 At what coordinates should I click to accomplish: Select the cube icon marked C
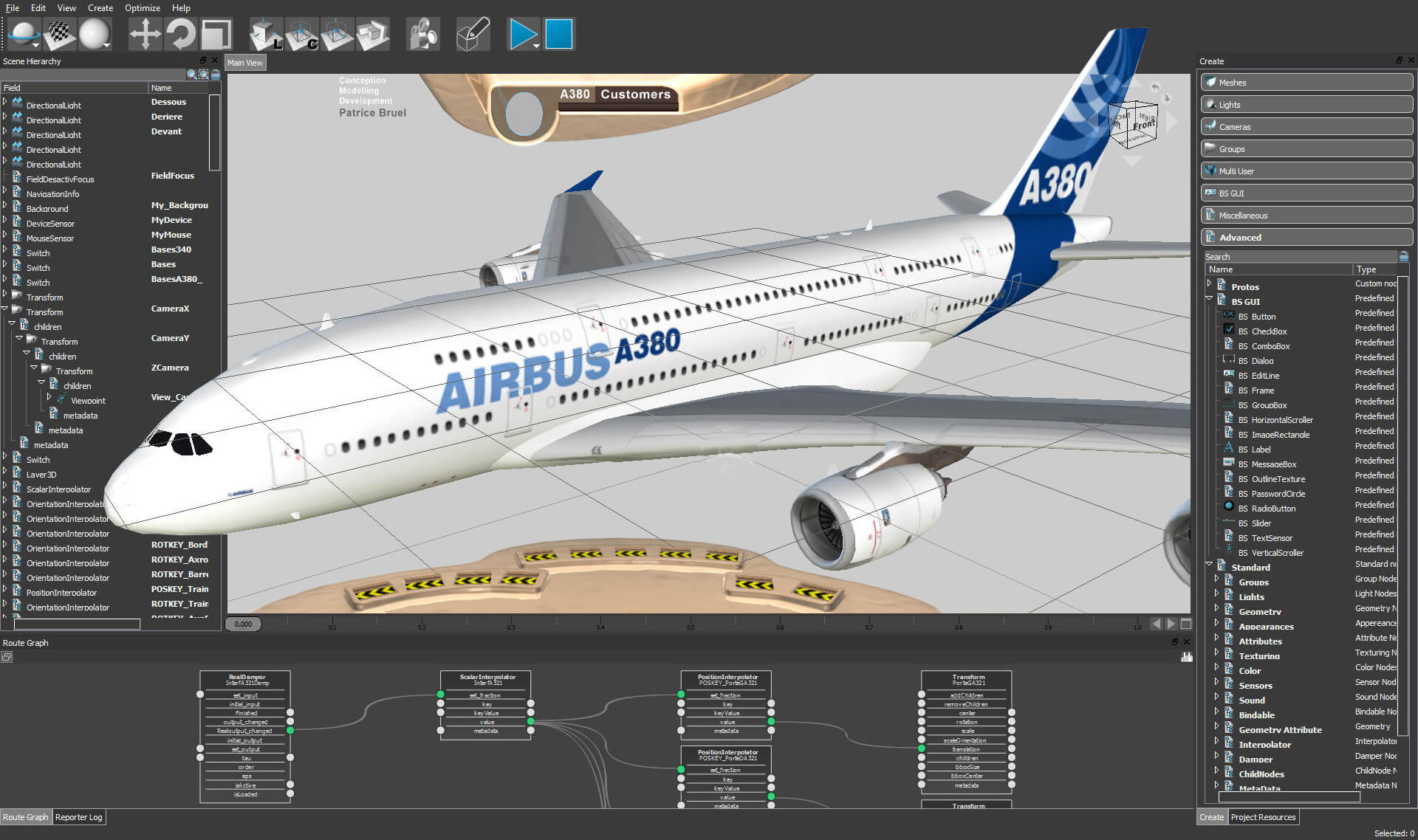[301, 34]
